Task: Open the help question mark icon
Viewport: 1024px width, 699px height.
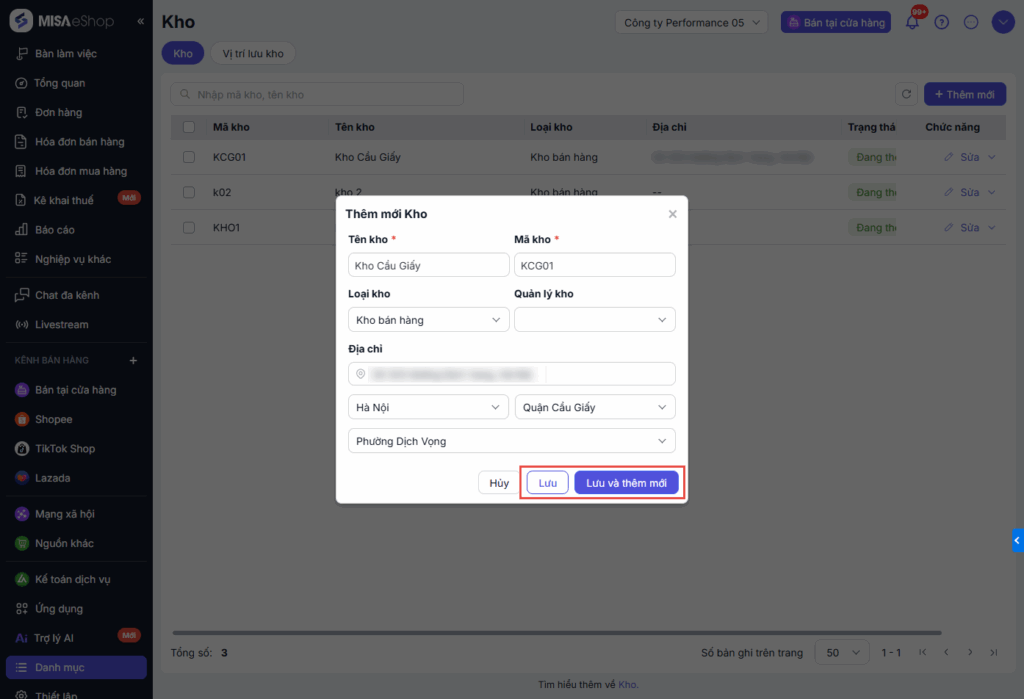Action: pyautogui.click(x=941, y=22)
